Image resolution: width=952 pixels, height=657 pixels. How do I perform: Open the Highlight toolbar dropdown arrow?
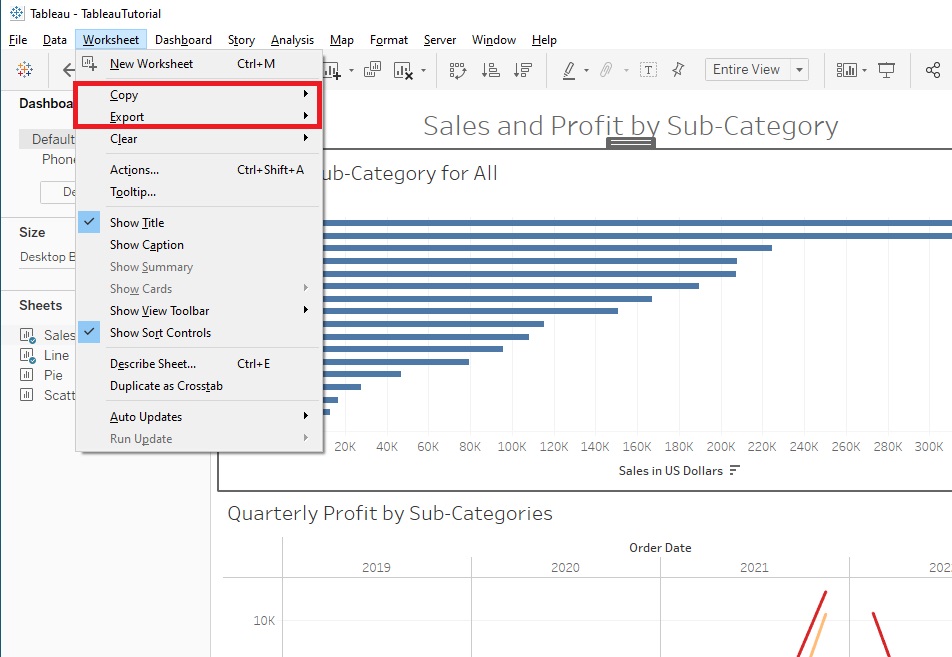click(x=586, y=70)
